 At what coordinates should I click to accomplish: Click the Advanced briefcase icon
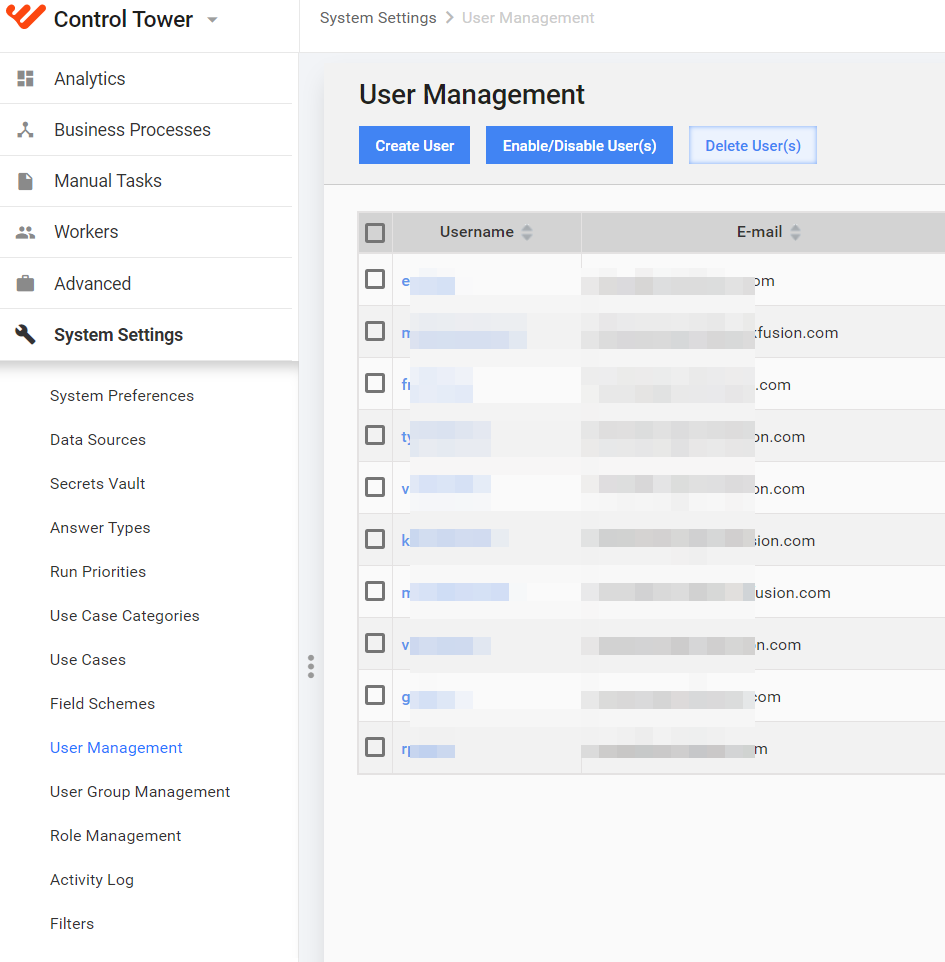pyautogui.click(x=25, y=283)
